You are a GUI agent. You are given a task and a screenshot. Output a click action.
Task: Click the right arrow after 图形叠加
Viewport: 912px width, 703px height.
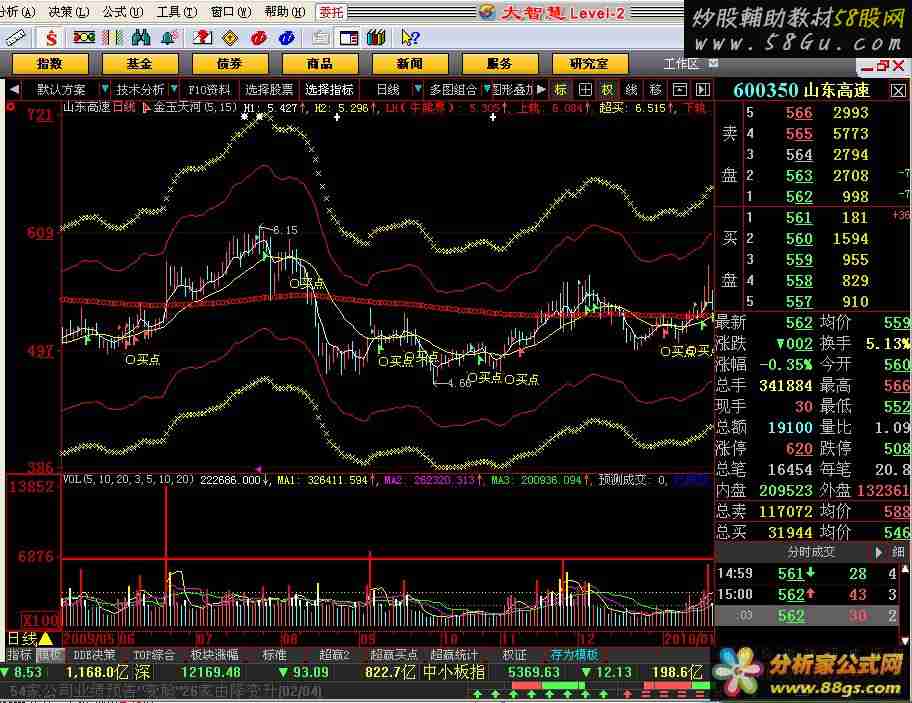[x=541, y=90]
